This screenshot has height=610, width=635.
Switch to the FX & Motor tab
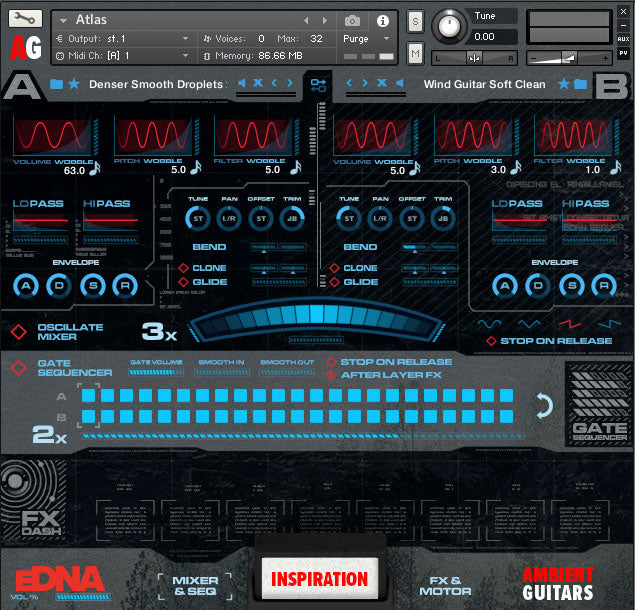tap(444, 585)
